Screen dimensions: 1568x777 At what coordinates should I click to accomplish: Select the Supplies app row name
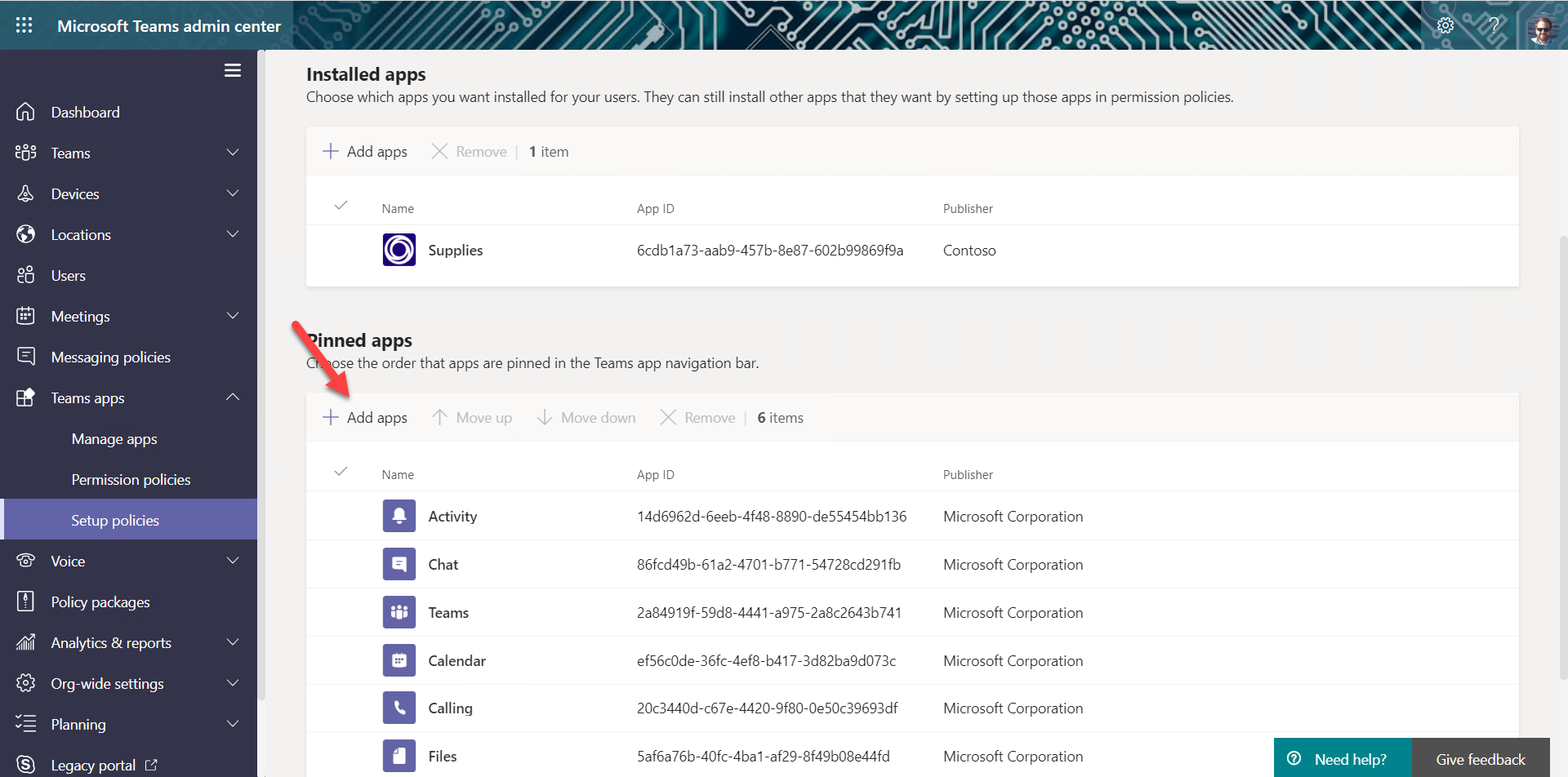pos(456,251)
